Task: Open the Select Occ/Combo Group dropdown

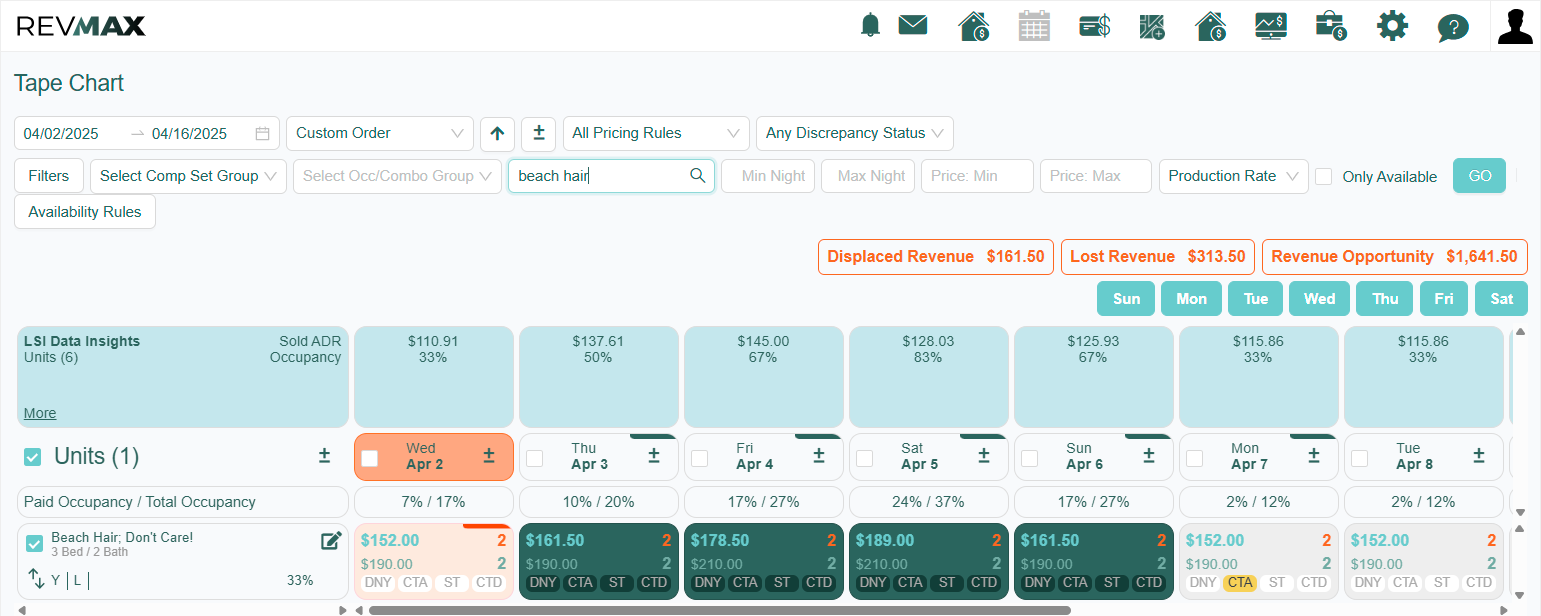Action: (x=397, y=176)
